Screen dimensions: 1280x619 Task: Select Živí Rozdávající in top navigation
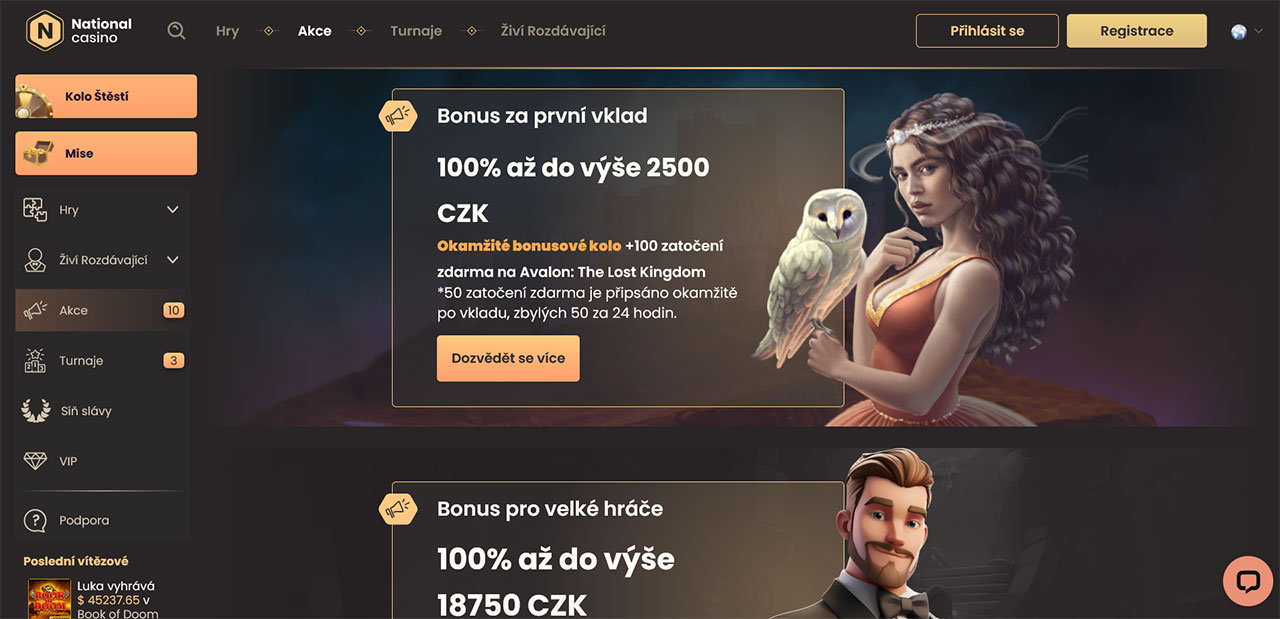pos(553,31)
